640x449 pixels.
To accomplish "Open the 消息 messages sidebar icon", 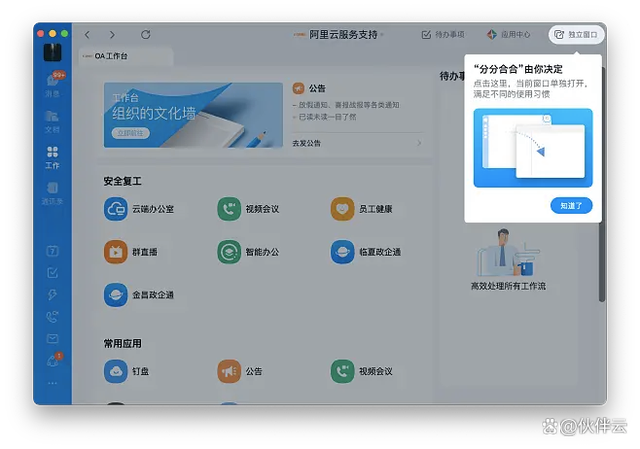I will (x=53, y=84).
